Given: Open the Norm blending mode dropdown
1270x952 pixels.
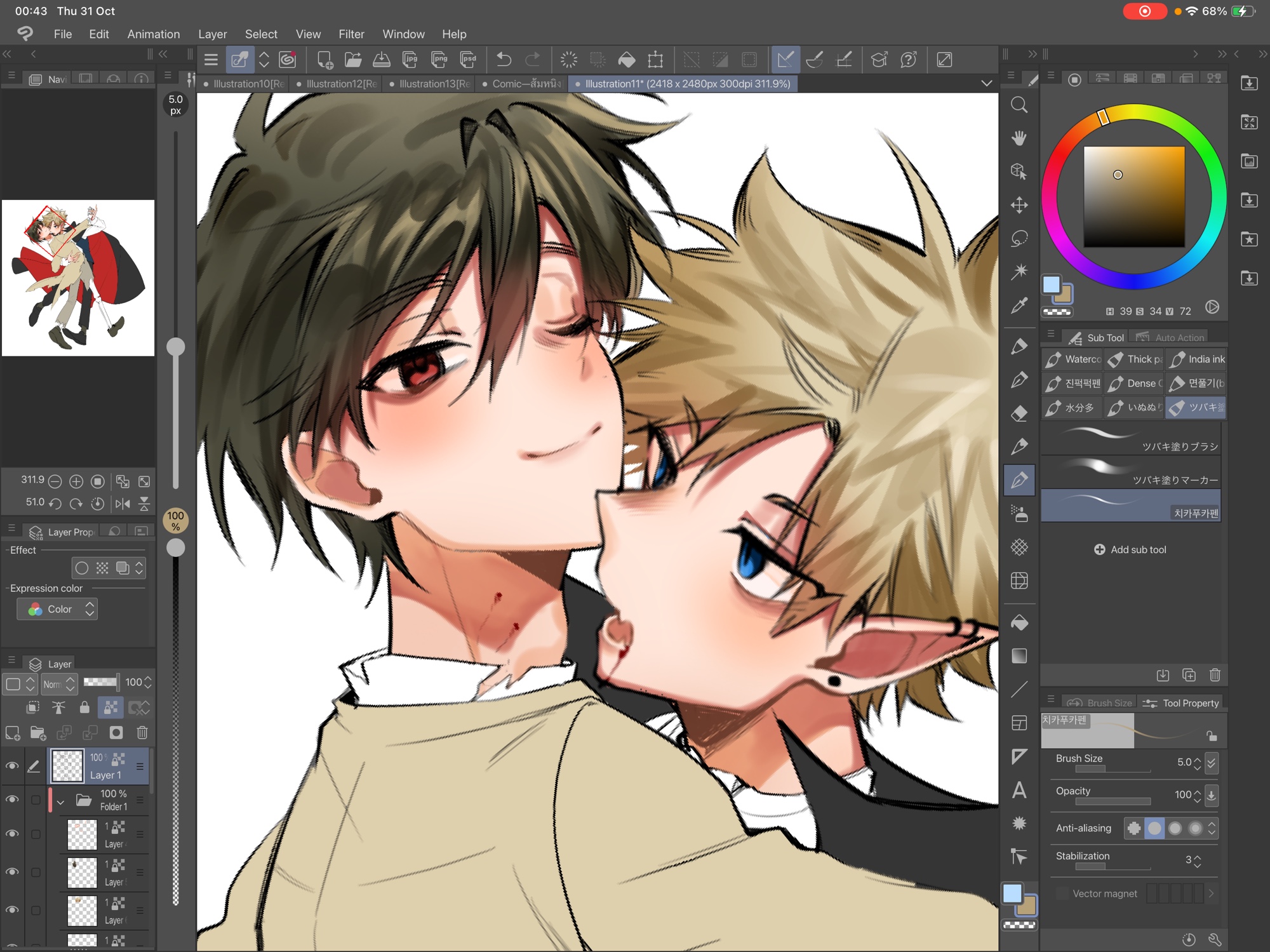Looking at the screenshot, I should click(59, 683).
